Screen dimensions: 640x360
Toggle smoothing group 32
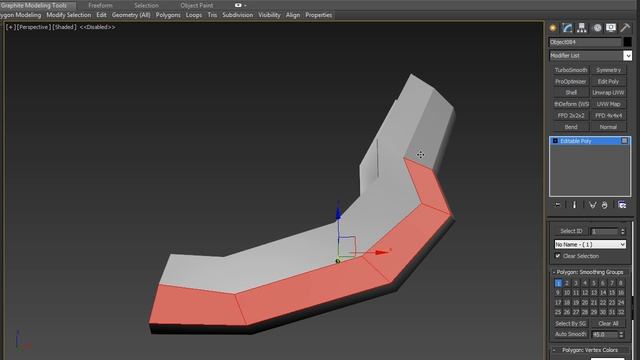pyautogui.click(x=621, y=312)
